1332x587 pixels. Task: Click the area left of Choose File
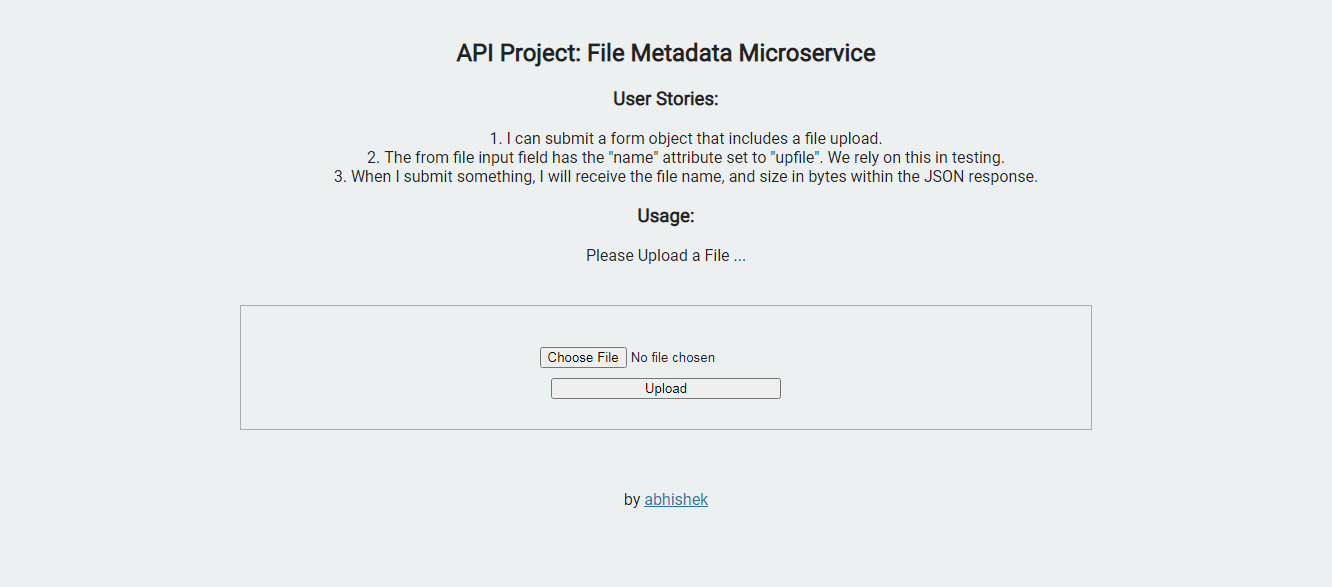tap(400, 357)
